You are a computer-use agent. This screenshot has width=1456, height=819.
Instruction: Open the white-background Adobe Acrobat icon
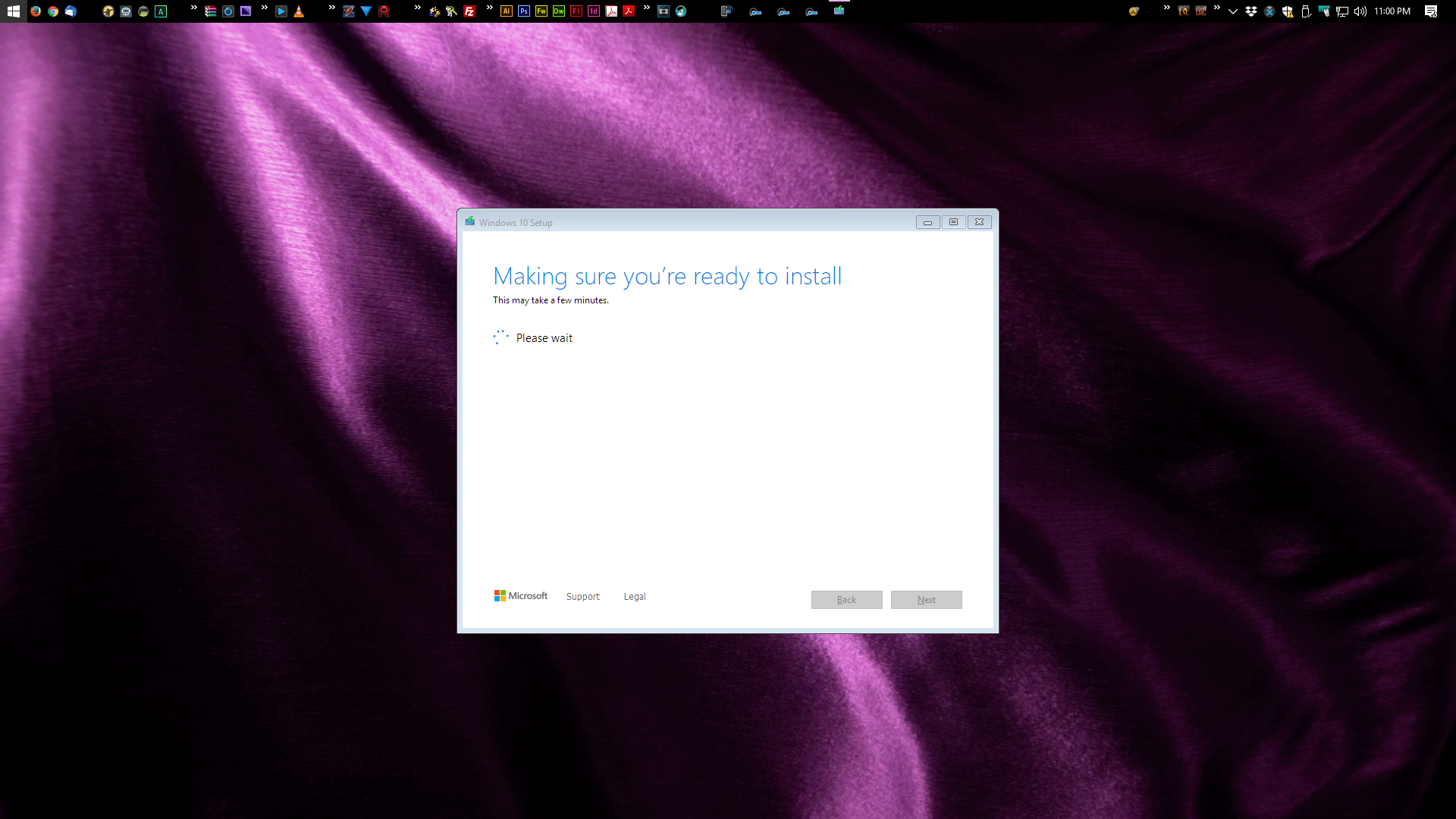point(611,11)
